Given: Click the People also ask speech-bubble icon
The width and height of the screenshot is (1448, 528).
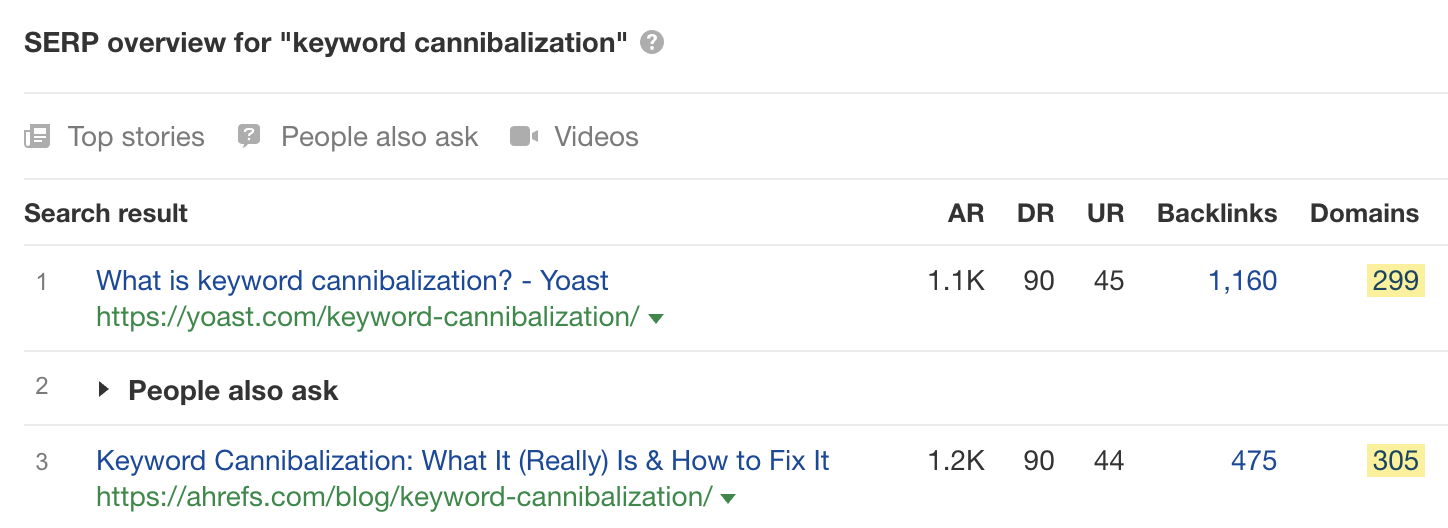Looking at the screenshot, I should pyautogui.click(x=249, y=137).
